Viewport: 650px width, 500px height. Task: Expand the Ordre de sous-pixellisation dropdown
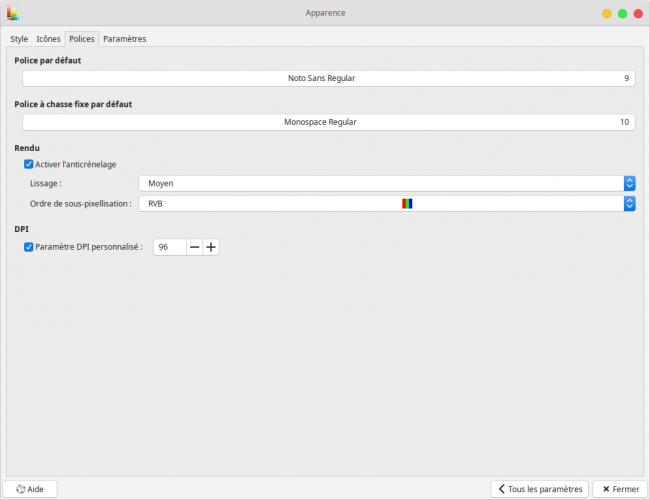pyautogui.click(x=386, y=203)
